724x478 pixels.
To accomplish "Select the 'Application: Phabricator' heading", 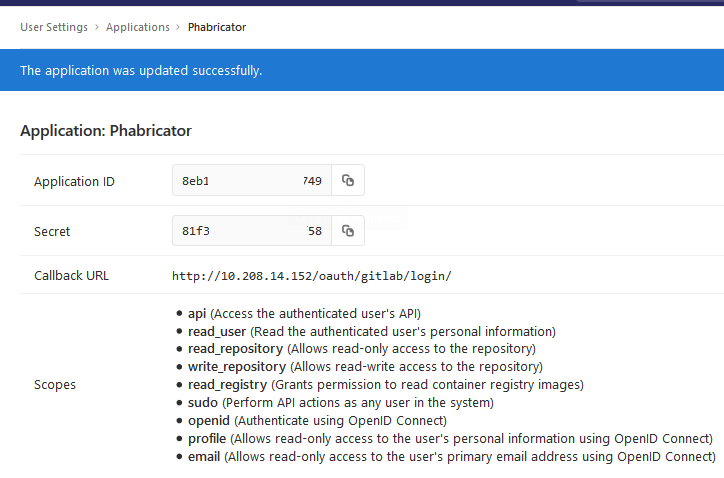I will click(106, 131).
